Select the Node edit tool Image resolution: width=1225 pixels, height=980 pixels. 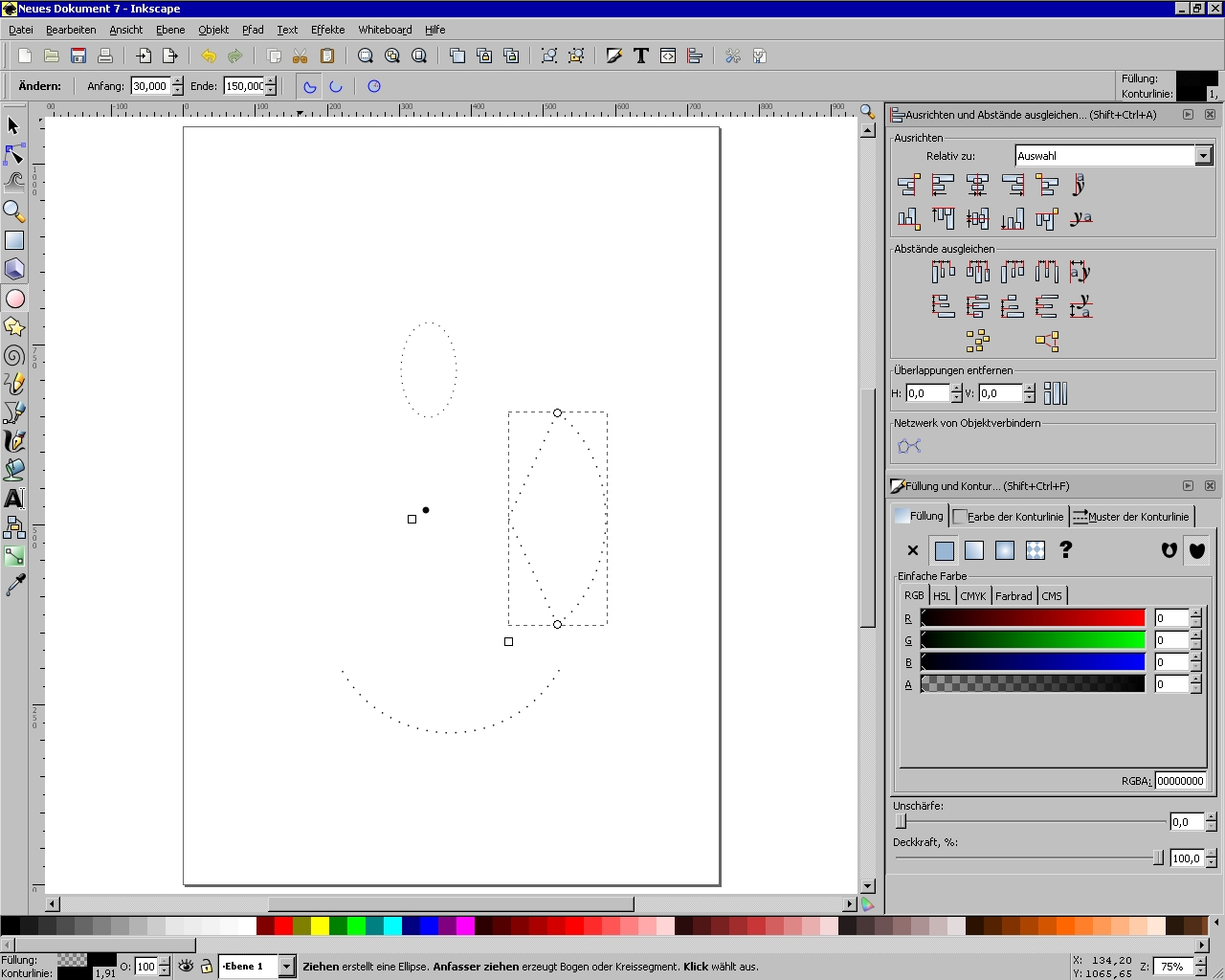coord(14,154)
